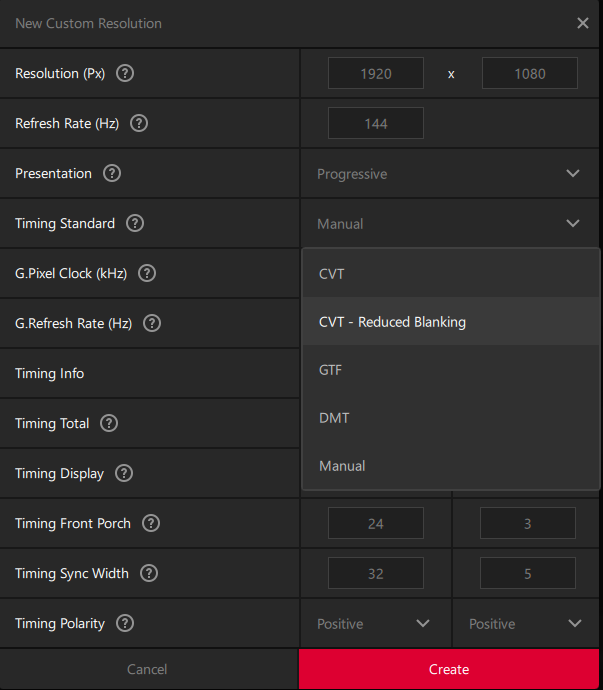
Task: Click Timing Front Porch help icon
Action: (151, 523)
